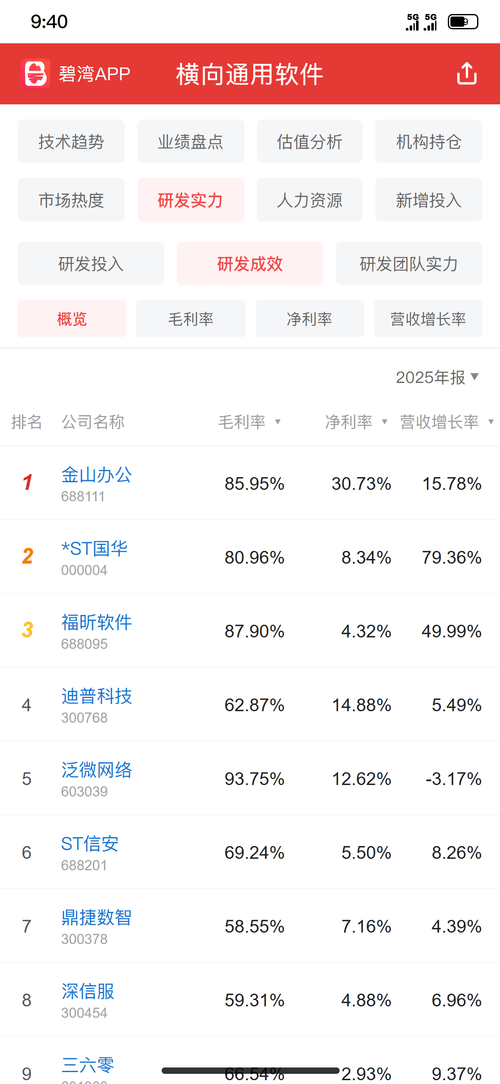500x1084 pixels.
Task: Tap the rank 2 orange medal number
Action: (x=27, y=557)
